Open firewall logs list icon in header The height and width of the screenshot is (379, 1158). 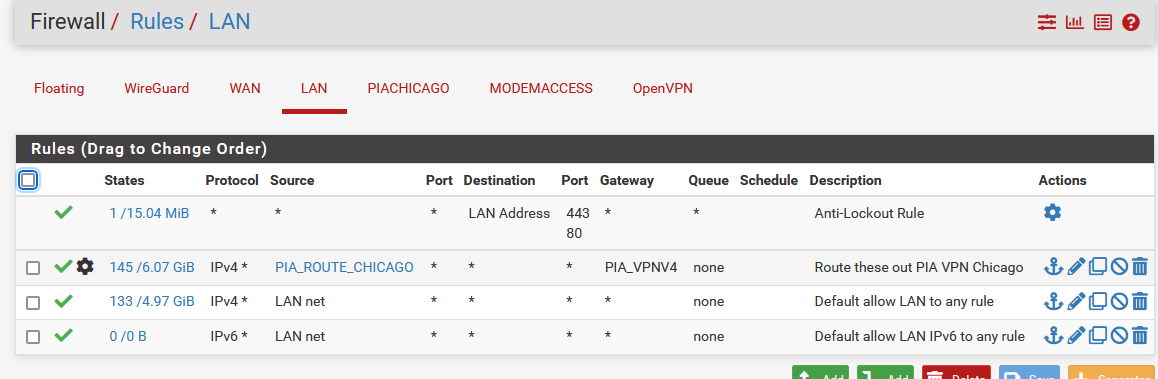coord(1103,22)
